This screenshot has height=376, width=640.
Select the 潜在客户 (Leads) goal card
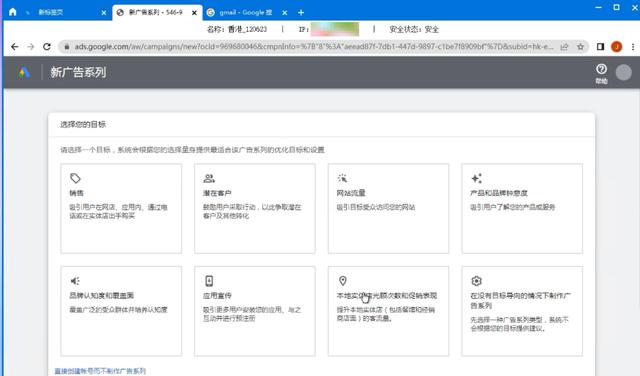pos(255,209)
